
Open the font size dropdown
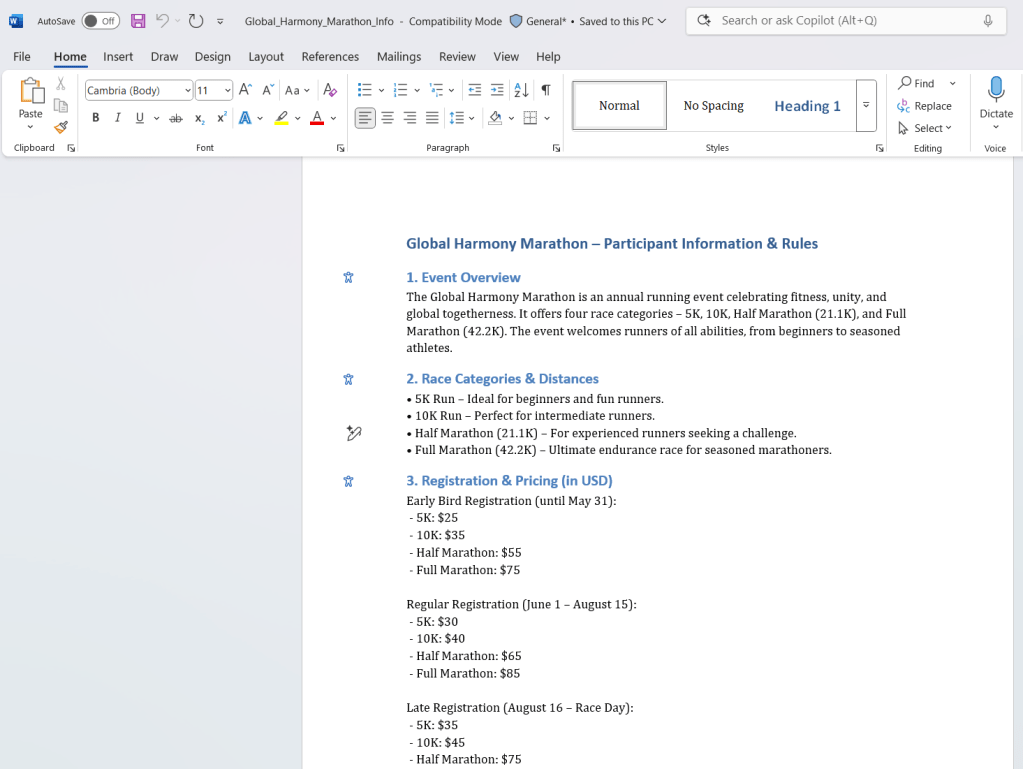pos(228,91)
